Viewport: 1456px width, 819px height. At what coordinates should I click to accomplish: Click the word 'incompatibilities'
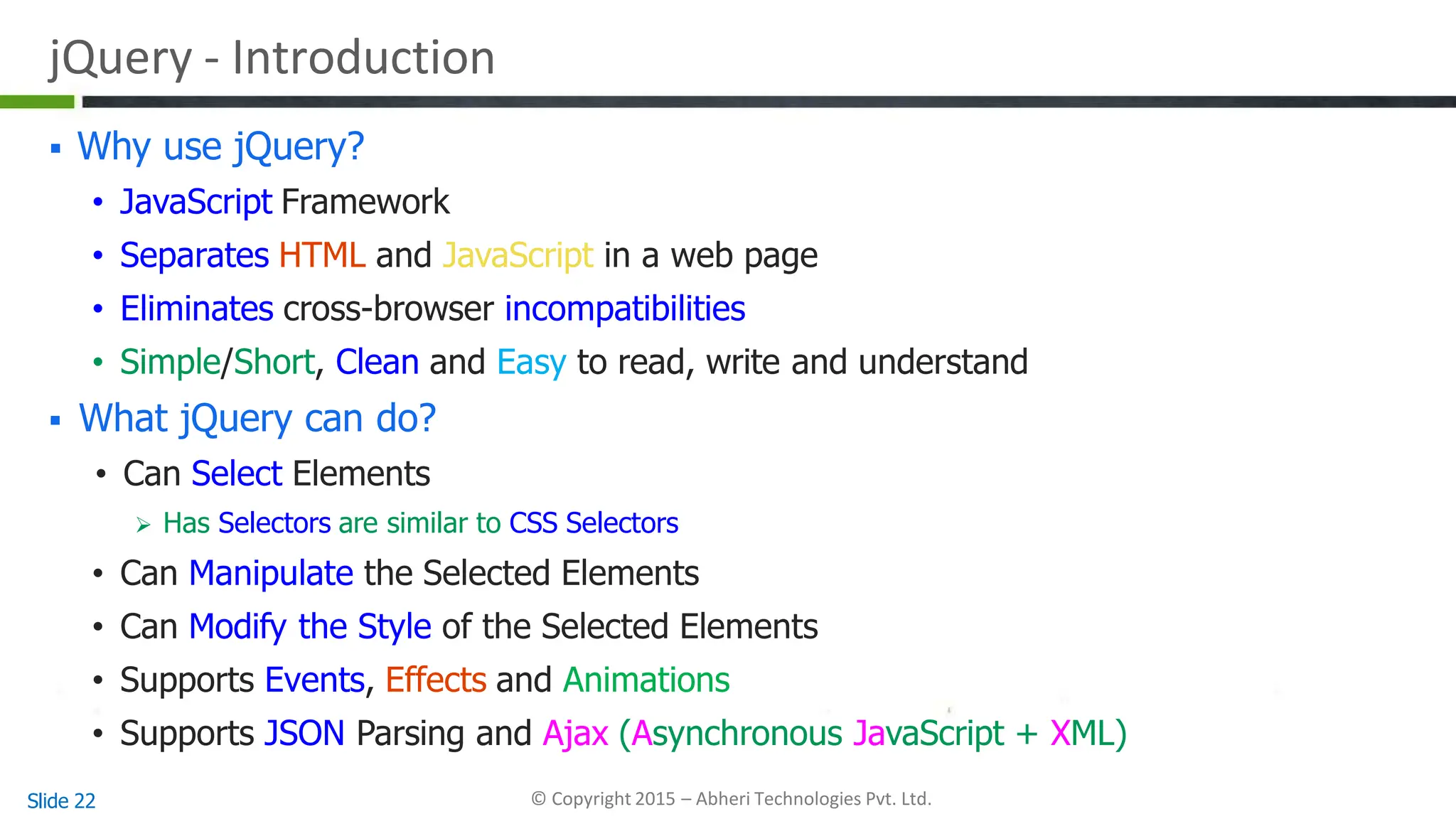tap(625, 309)
